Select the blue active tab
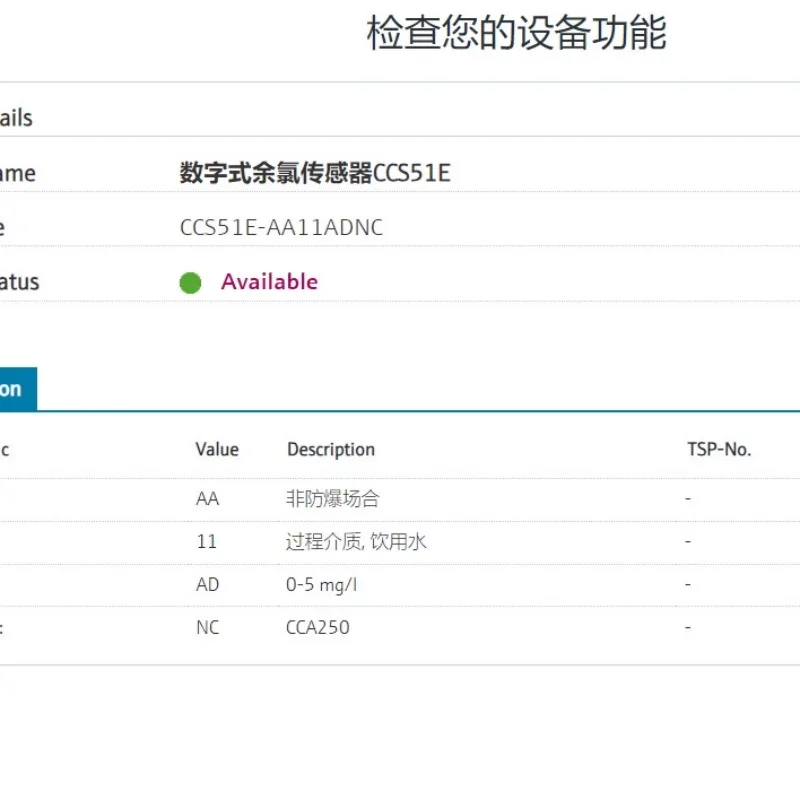 click(x=18, y=389)
